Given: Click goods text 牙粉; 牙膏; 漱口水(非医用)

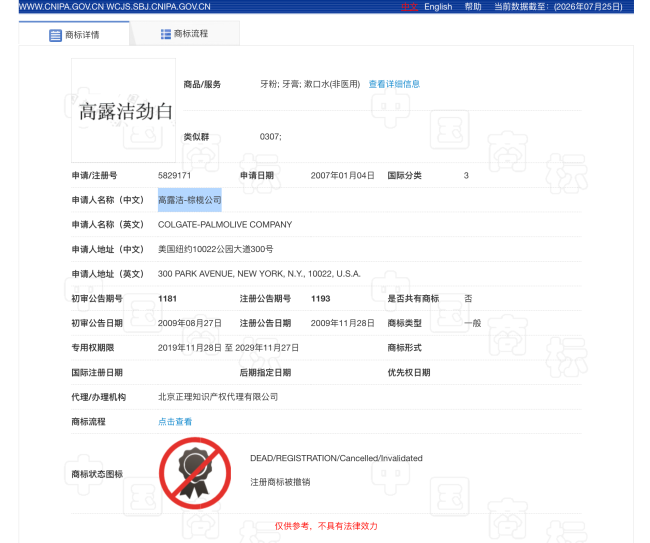Looking at the screenshot, I should [310, 84].
